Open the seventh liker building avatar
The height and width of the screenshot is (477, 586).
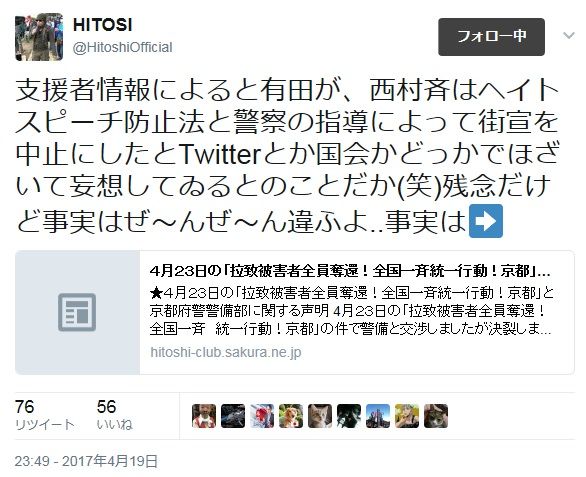pyautogui.click(x=378, y=416)
